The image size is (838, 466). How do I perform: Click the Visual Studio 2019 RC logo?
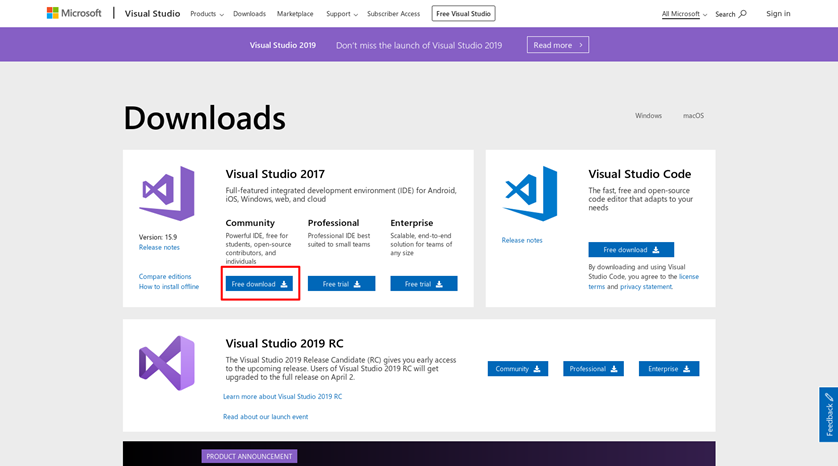167,363
